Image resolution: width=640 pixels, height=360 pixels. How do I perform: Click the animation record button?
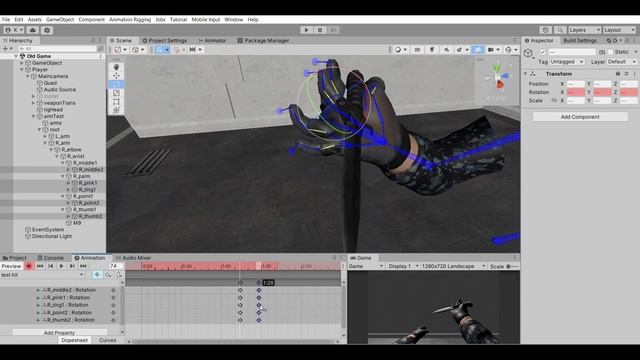coord(29,266)
